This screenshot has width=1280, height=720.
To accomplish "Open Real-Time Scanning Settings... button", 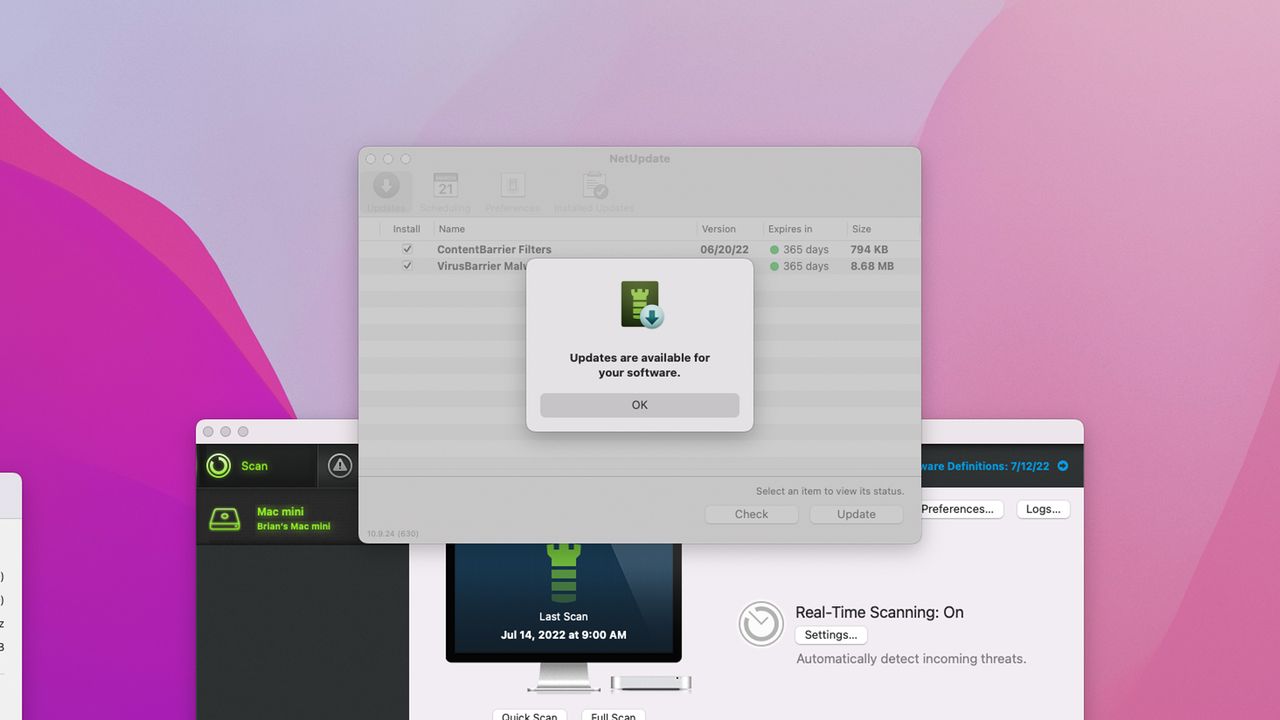I will 831,635.
